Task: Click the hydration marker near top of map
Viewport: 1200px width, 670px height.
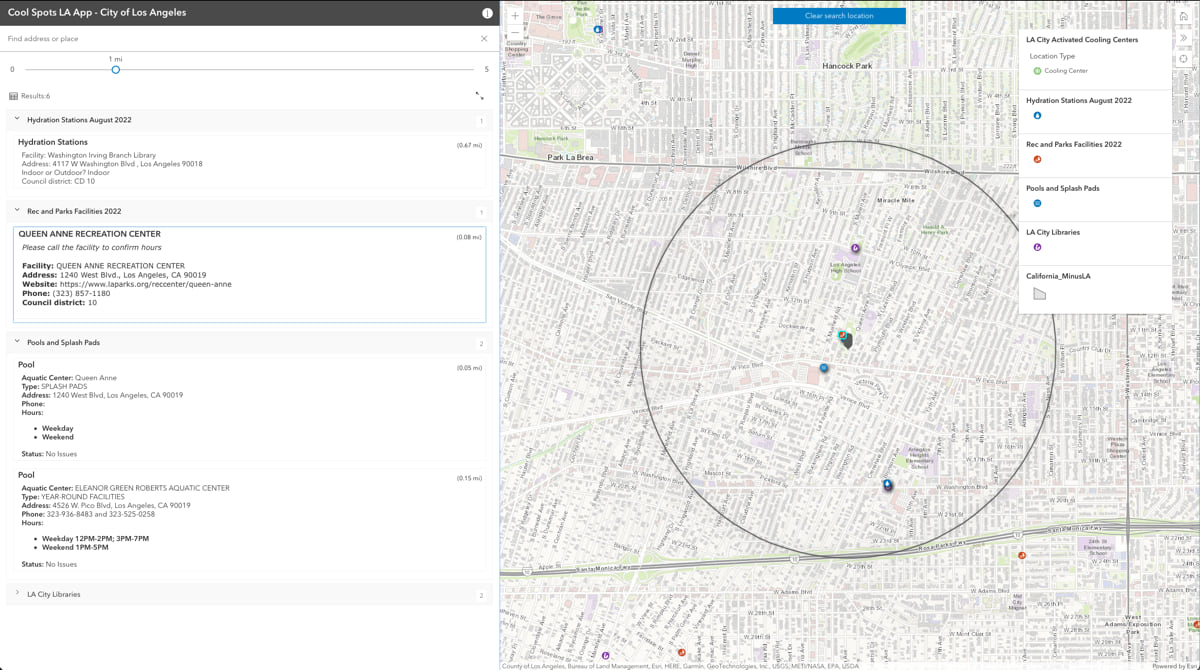Action: coord(598,30)
